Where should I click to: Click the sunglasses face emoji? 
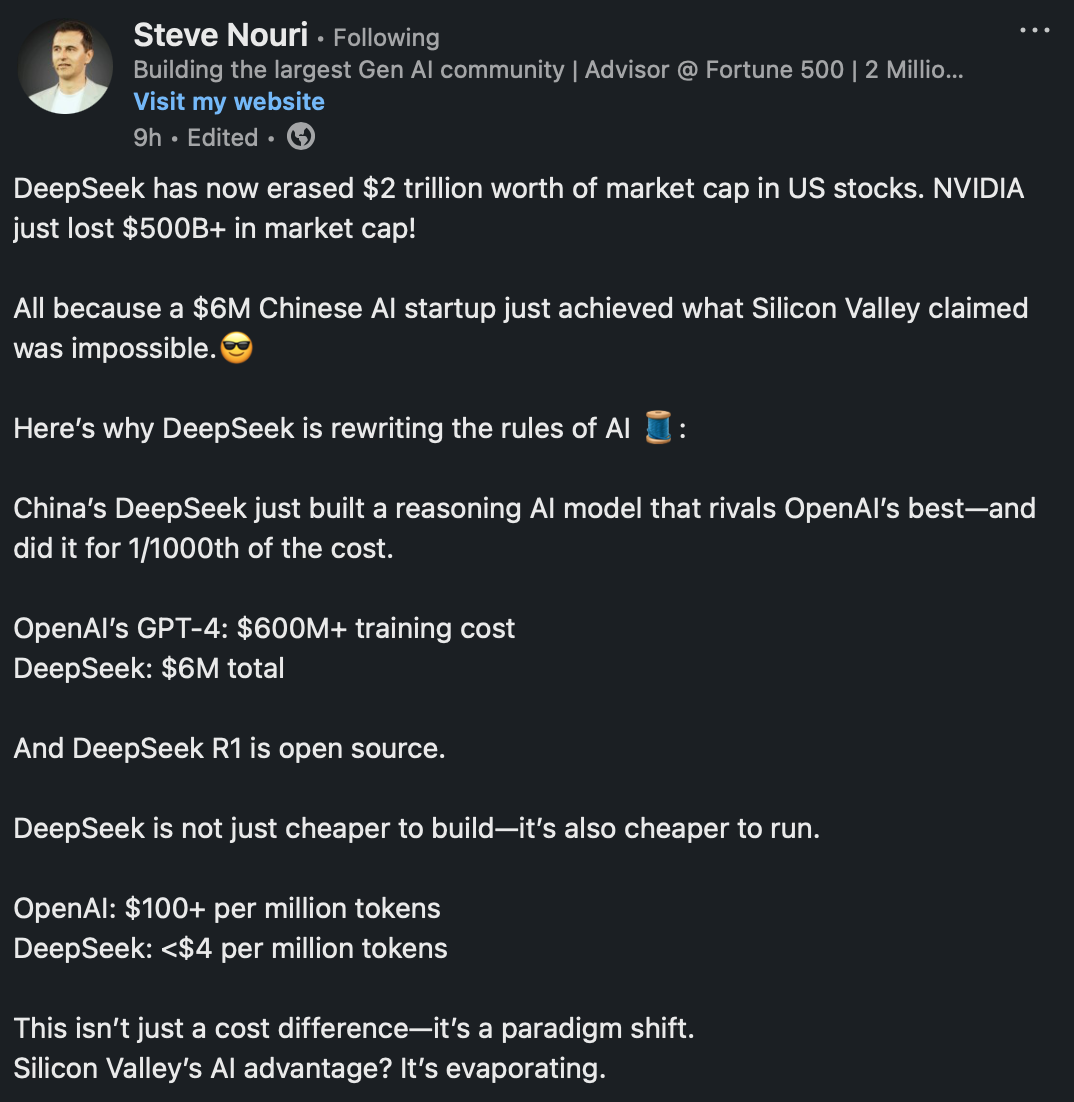pyautogui.click(x=236, y=348)
